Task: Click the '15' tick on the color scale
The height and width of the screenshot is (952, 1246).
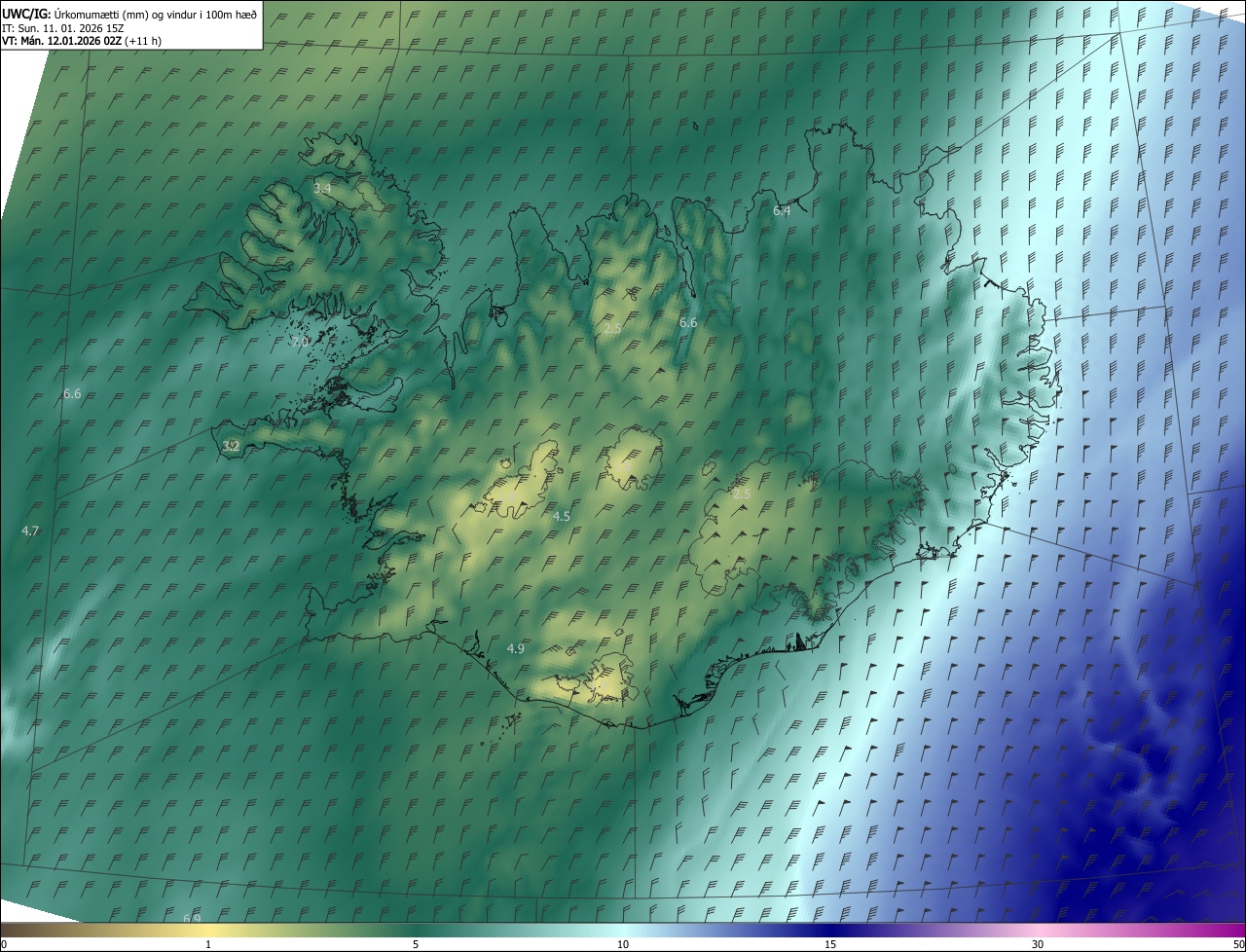Action: click(x=830, y=944)
